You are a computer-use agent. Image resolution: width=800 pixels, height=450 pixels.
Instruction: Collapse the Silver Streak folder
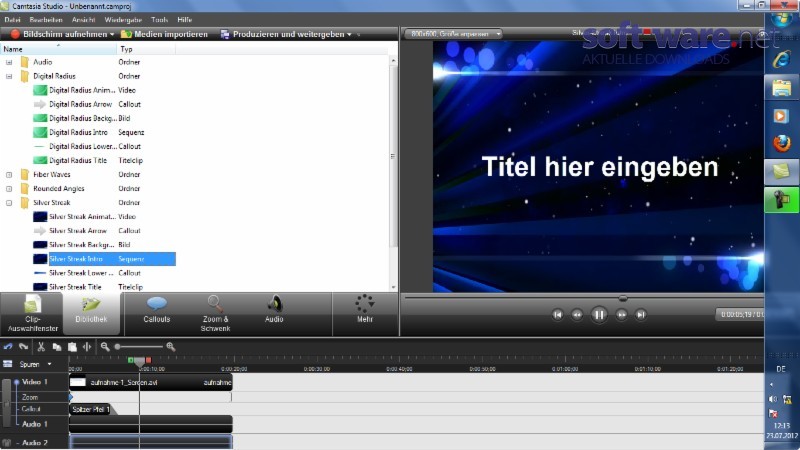coord(9,203)
